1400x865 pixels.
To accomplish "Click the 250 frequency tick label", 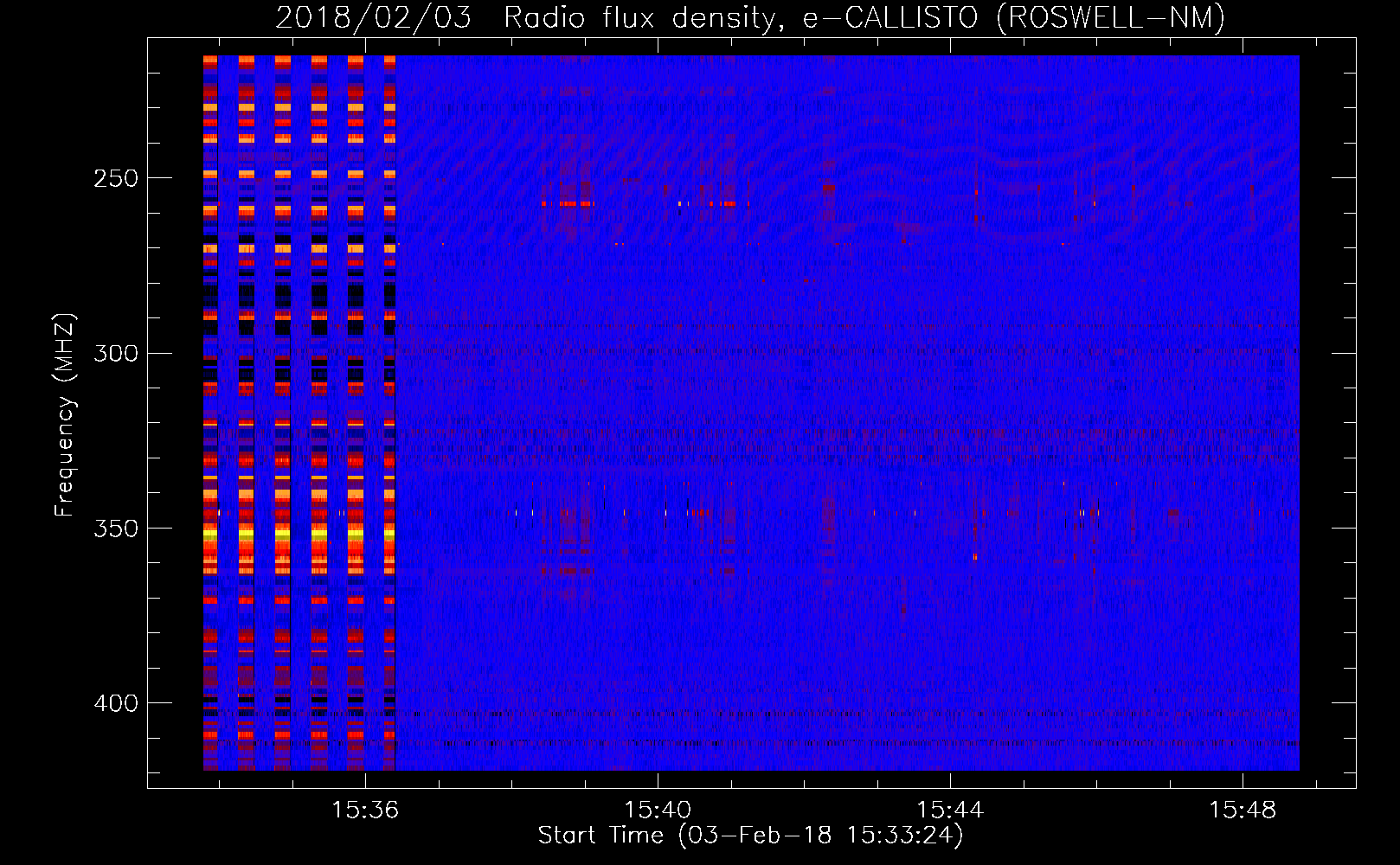I will [116, 178].
